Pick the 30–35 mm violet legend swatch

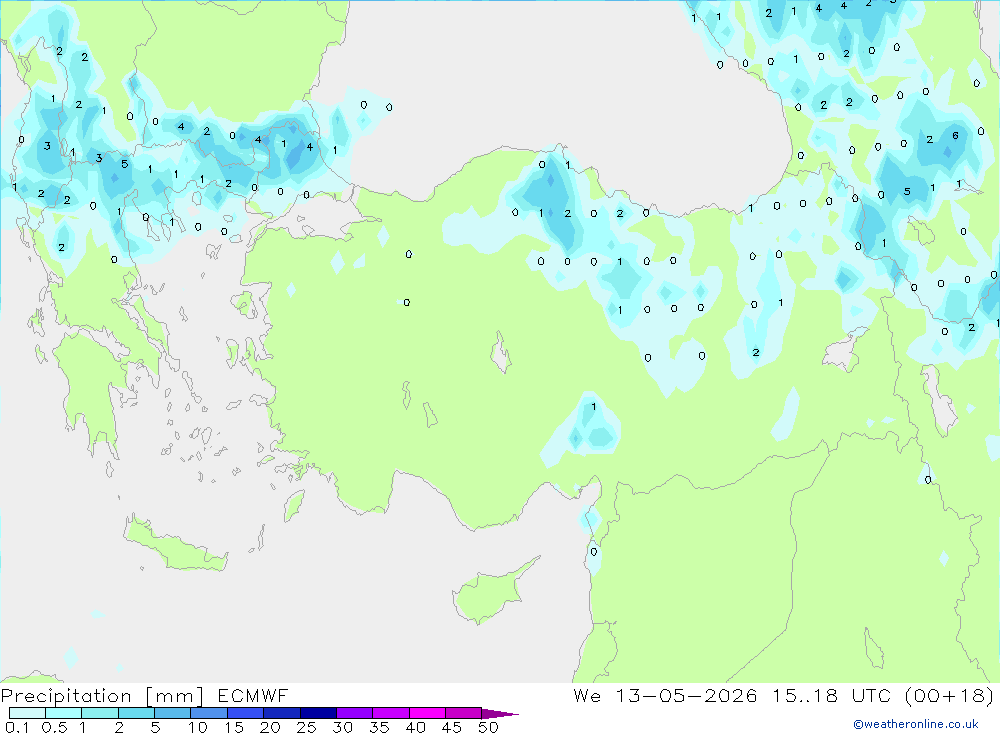(x=354, y=713)
